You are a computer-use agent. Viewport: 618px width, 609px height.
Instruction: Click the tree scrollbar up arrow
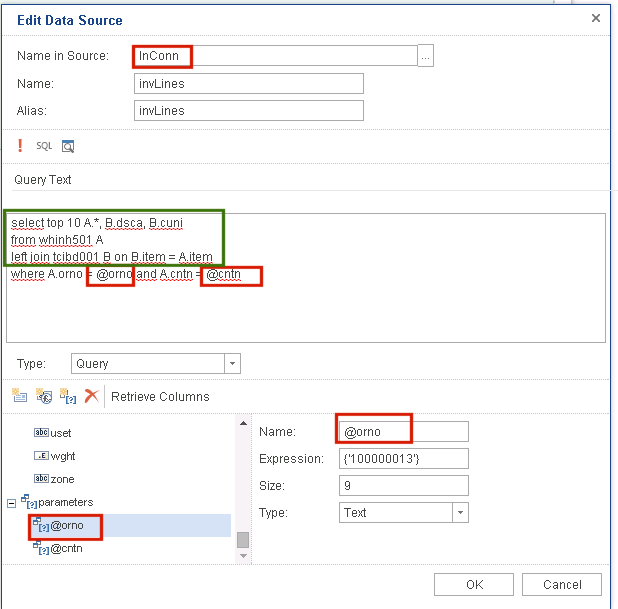pos(242,423)
